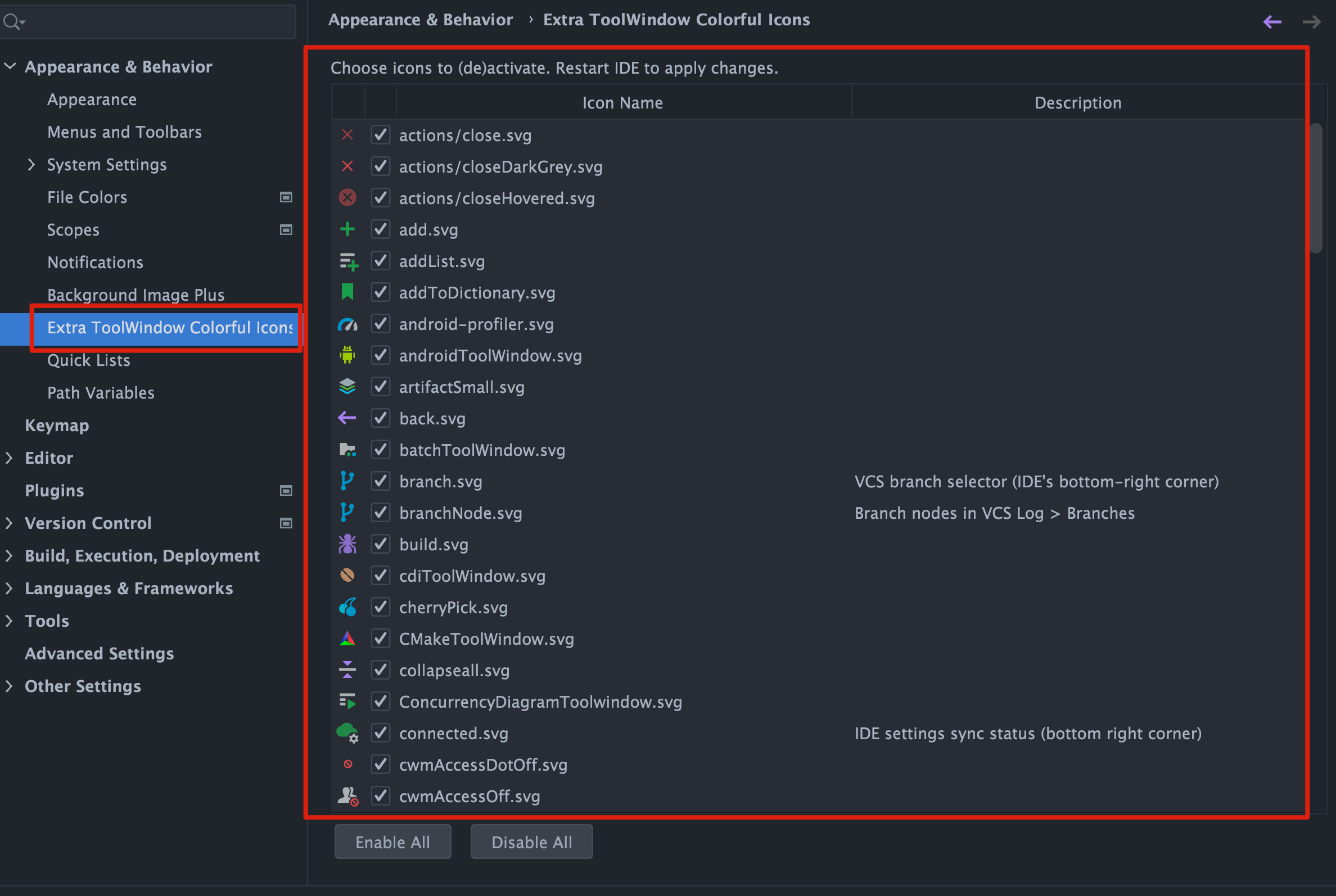Image resolution: width=1336 pixels, height=896 pixels.
Task: Select Appearance under Appearance & Behavior
Action: click(x=92, y=99)
